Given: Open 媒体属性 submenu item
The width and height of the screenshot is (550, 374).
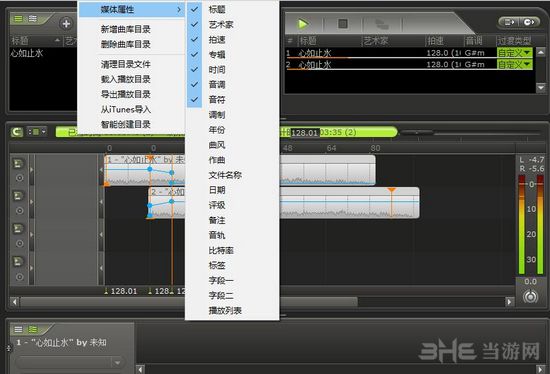Looking at the screenshot, I should tap(132, 9).
